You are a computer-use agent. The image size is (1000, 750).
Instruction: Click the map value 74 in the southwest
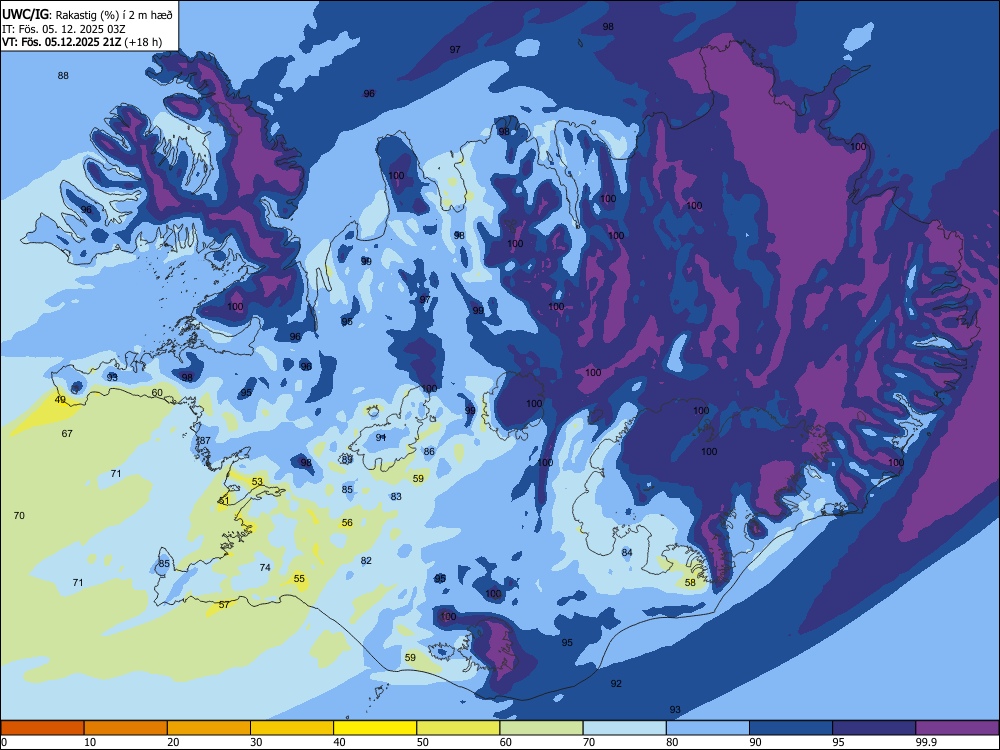coord(265,568)
